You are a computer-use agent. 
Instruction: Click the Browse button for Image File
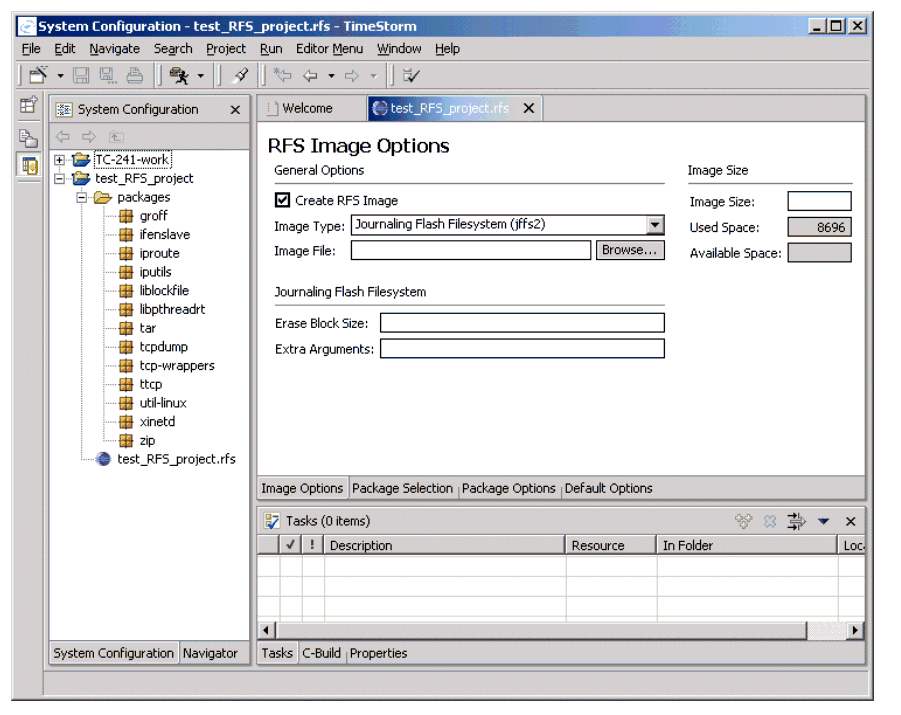(x=630, y=251)
